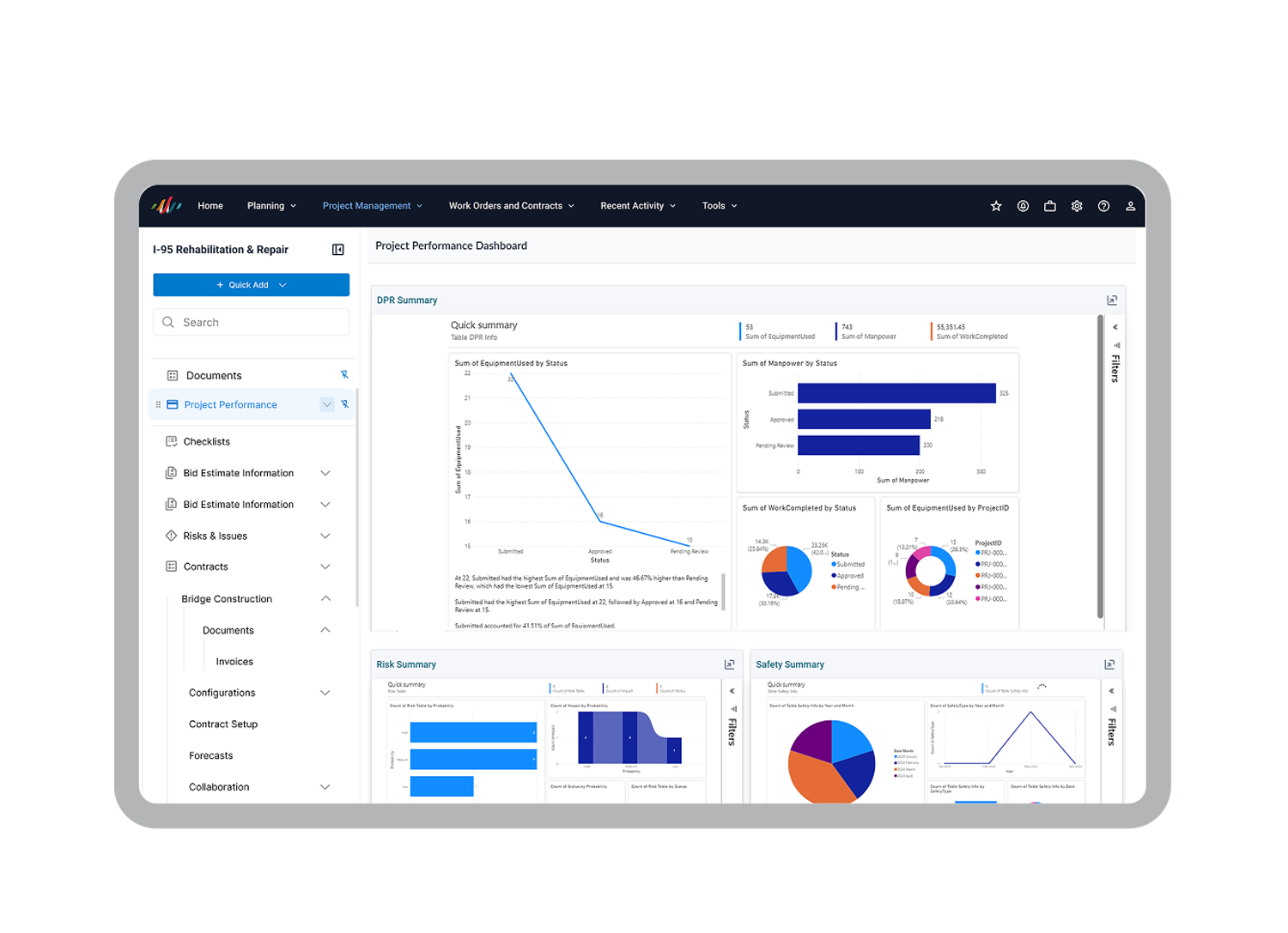Expand the Risks & Issues section
1288x933 pixels.
[325, 536]
